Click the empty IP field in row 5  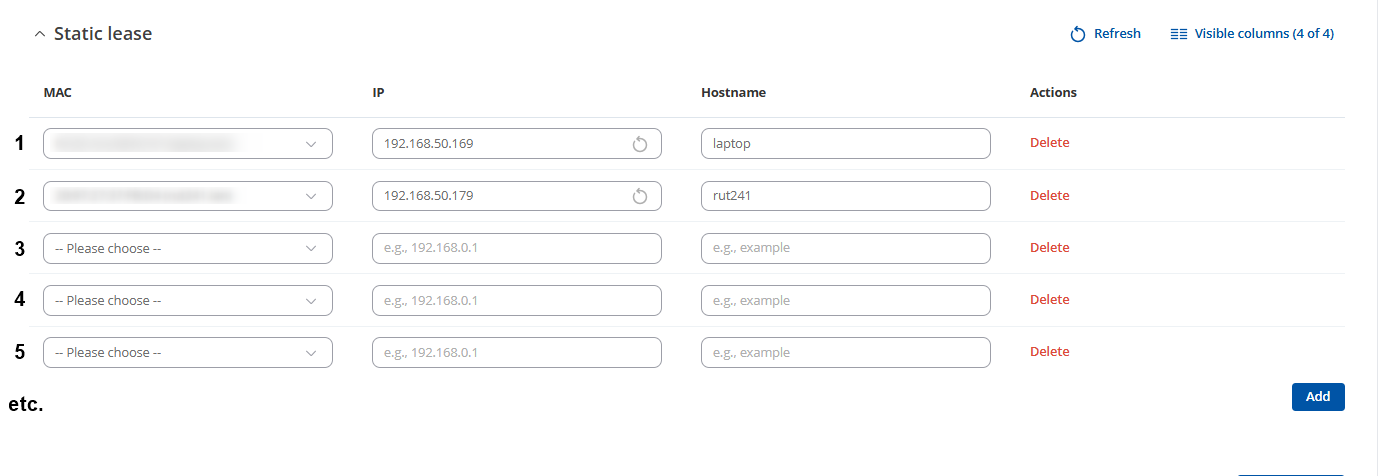[517, 352]
